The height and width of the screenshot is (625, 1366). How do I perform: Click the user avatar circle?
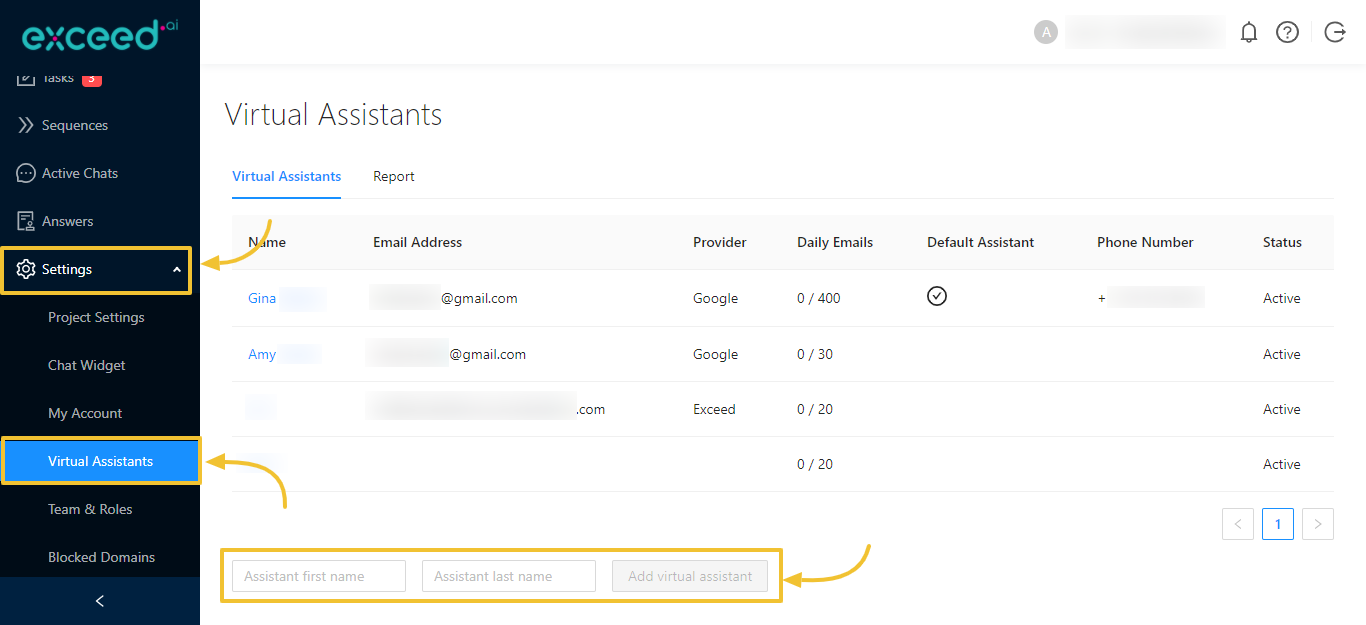click(1045, 32)
